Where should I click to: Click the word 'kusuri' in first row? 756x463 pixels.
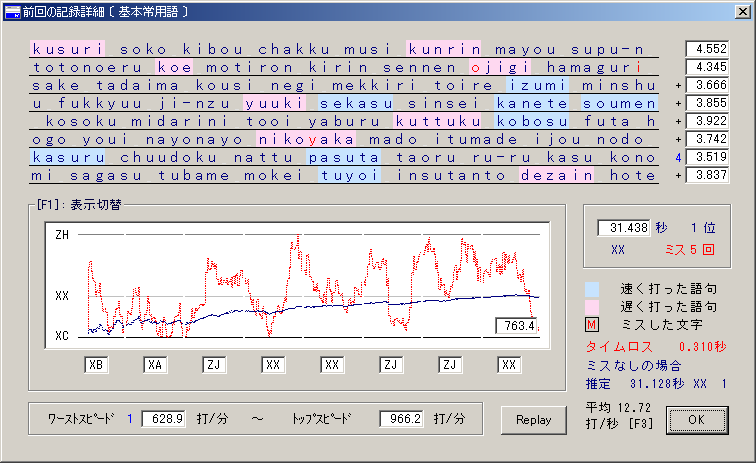(68, 49)
